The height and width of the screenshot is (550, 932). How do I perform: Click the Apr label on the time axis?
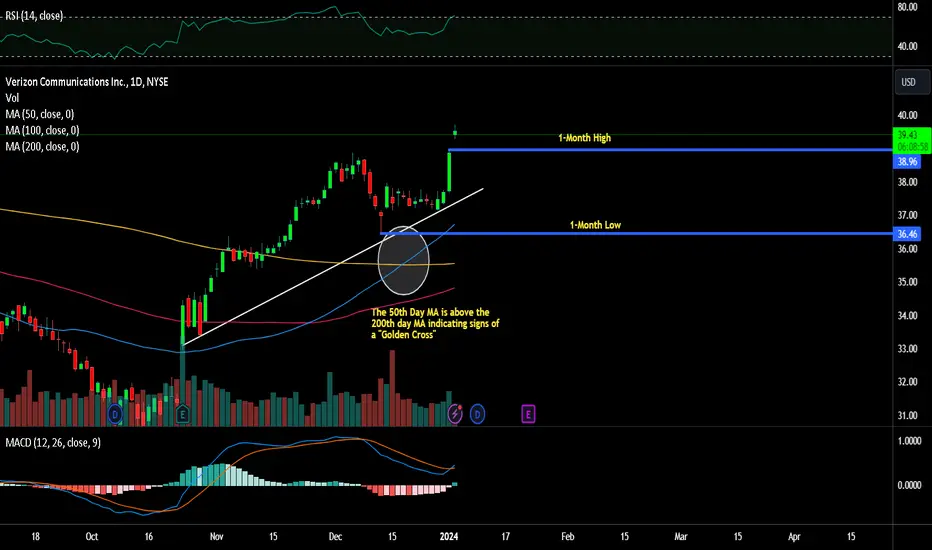794,536
